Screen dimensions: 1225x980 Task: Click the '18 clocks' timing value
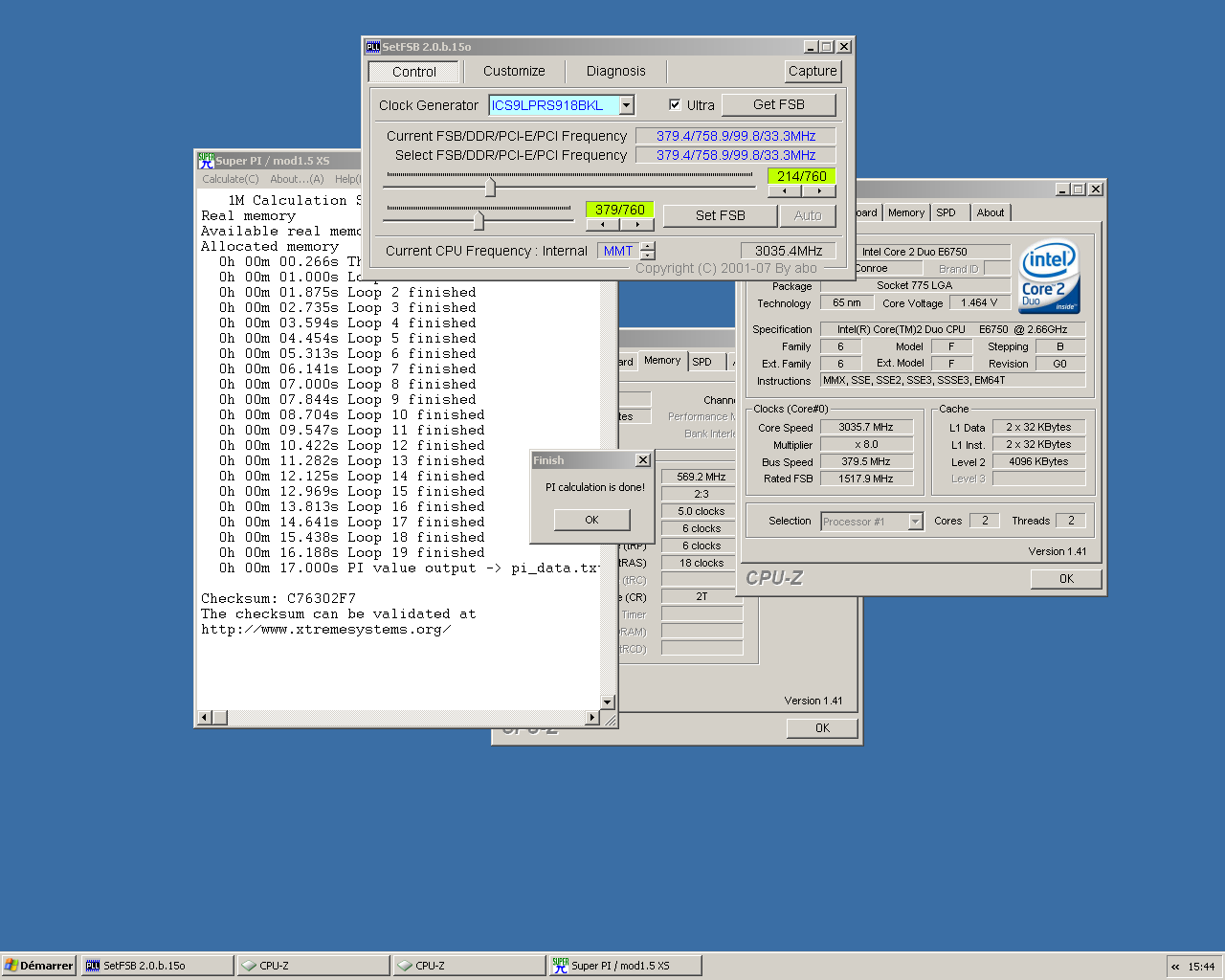(702, 563)
